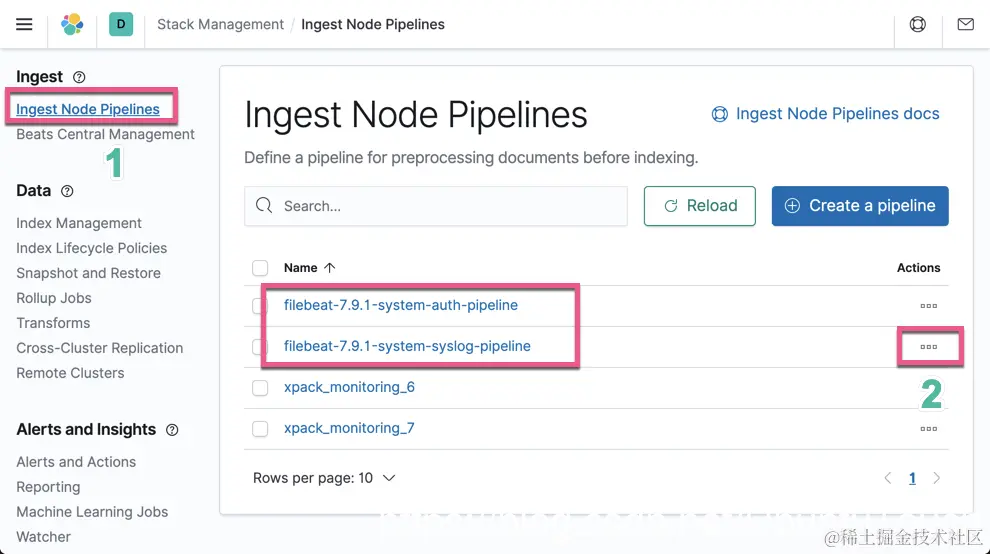Open the mail newsfeed icon

click(x=965, y=24)
